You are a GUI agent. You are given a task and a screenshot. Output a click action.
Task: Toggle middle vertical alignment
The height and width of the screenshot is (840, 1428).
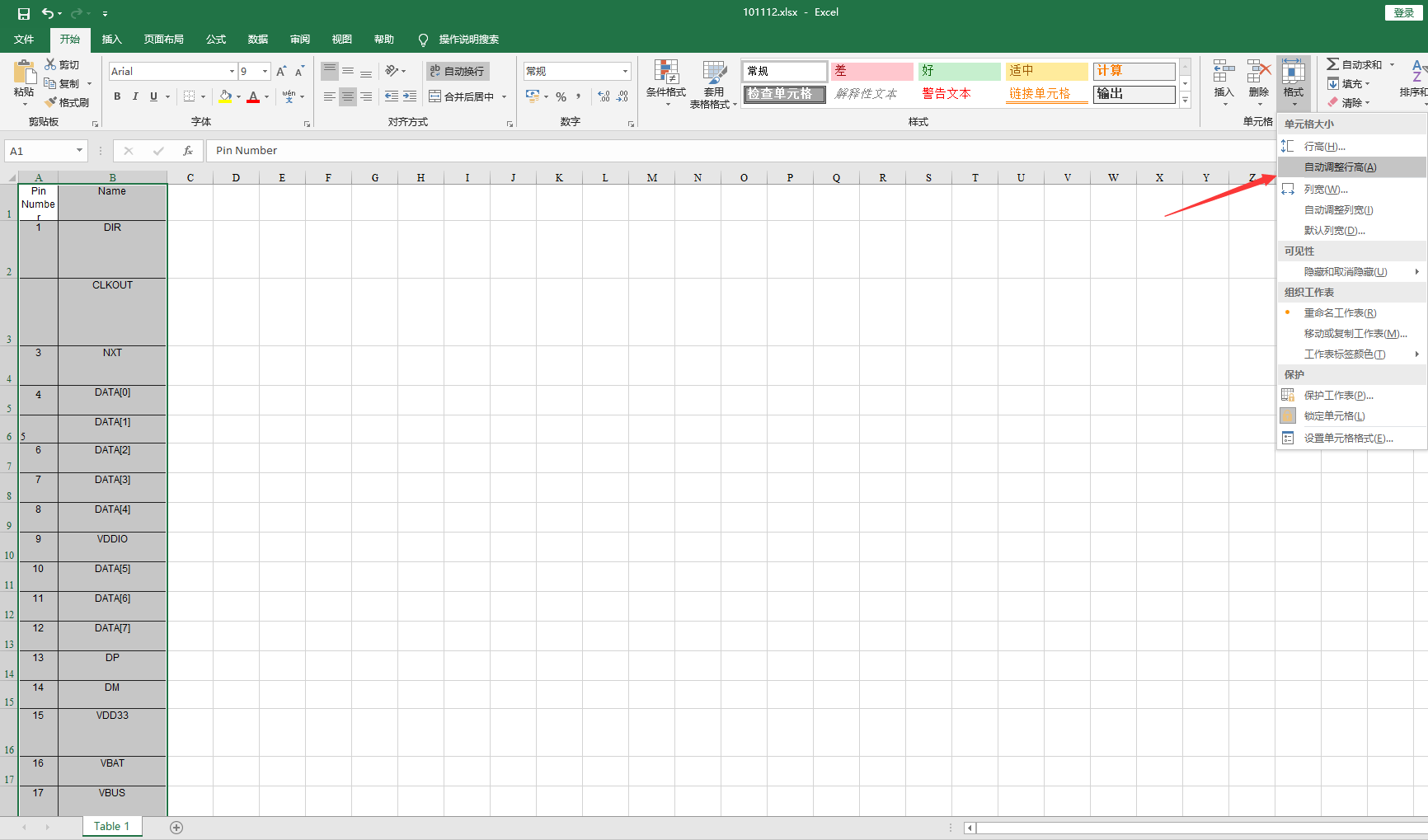pos(348,71)
